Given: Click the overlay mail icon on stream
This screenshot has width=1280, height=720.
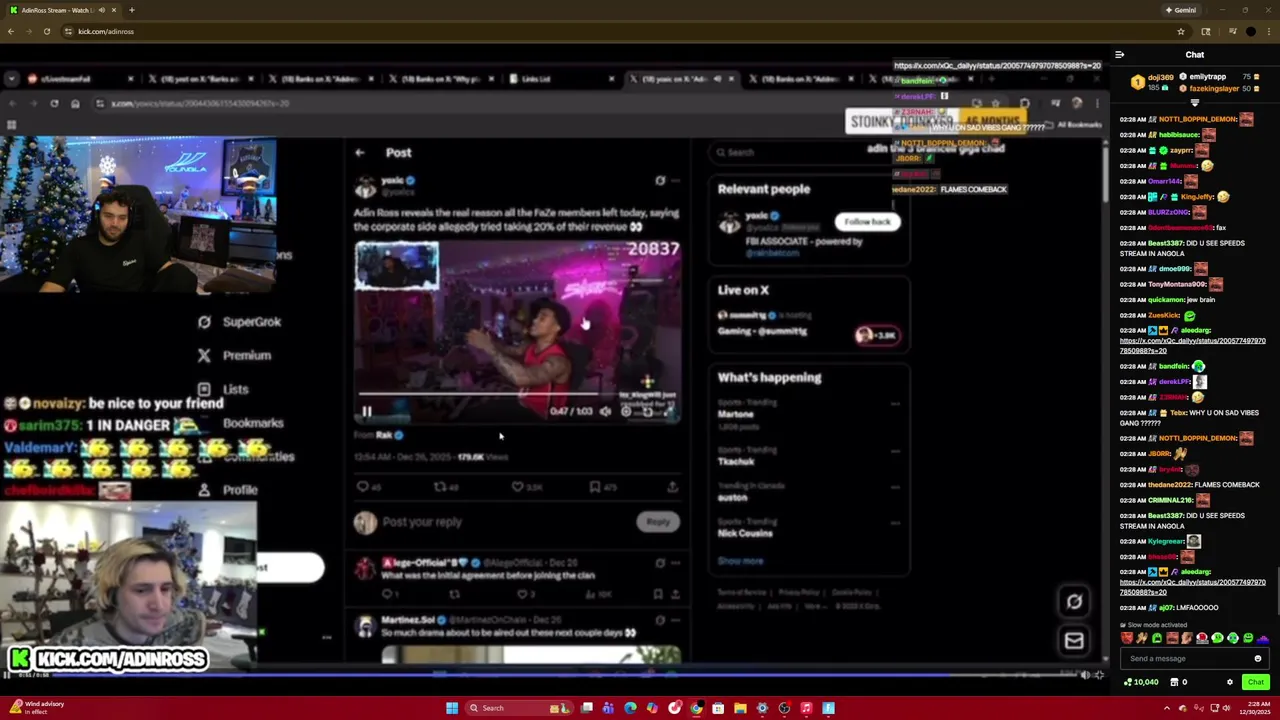Looking at the screenshot, I should click(x=1074, y=641).
